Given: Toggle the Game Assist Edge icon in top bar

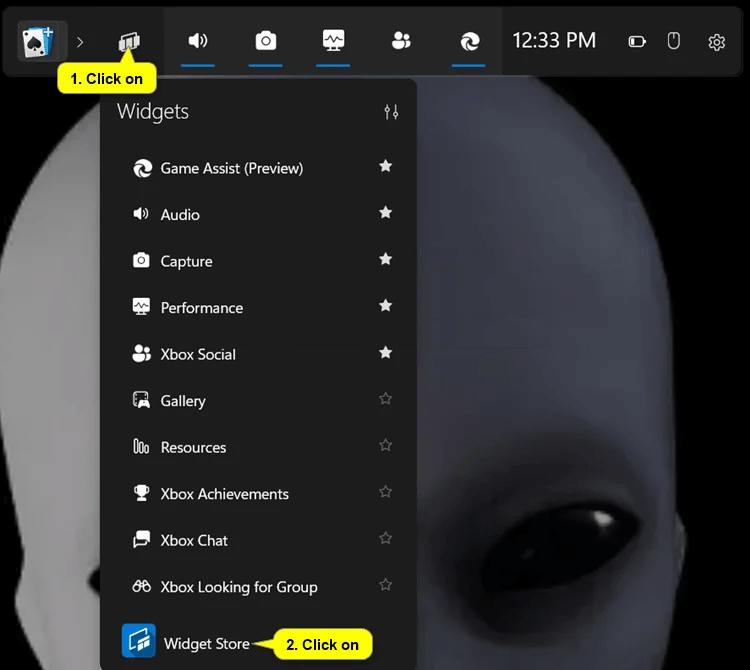Looking at the screenshot, I should pyautogui.click(x=469, y=42).
